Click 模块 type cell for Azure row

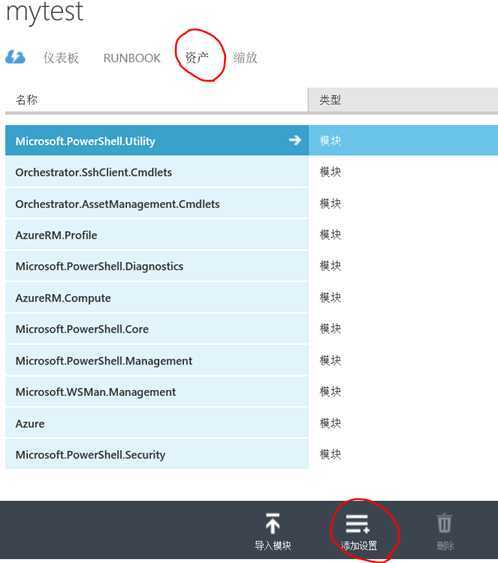[x=330, y=423]
